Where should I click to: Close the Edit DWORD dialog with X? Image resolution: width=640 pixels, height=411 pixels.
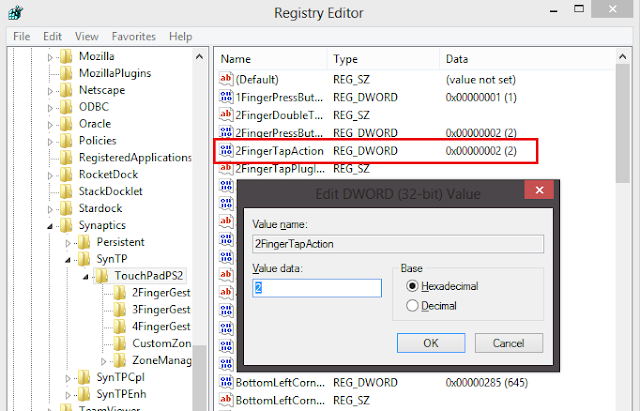[539, 190]
